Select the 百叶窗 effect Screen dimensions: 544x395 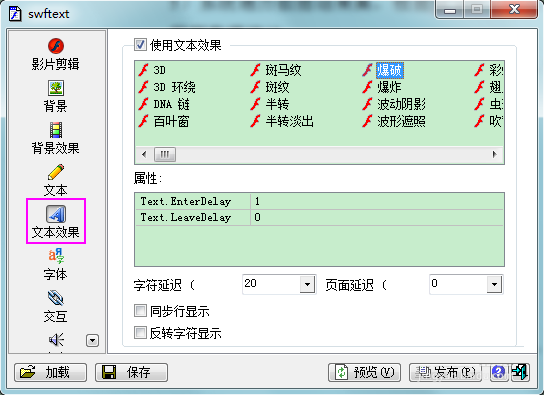click(164, 121)
